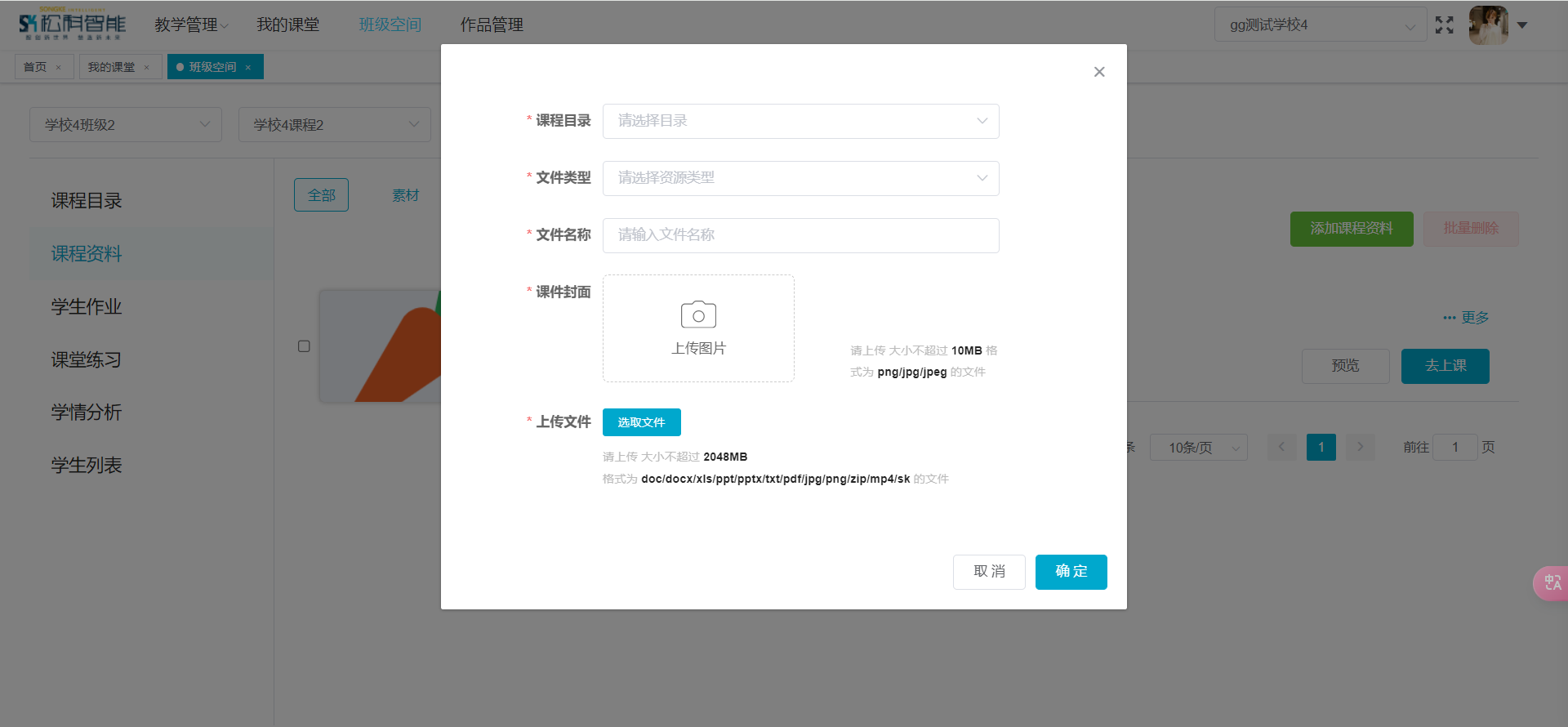Close the dialog with the X icon
Screen dimensions: 1568x727
pos(1099,72)
